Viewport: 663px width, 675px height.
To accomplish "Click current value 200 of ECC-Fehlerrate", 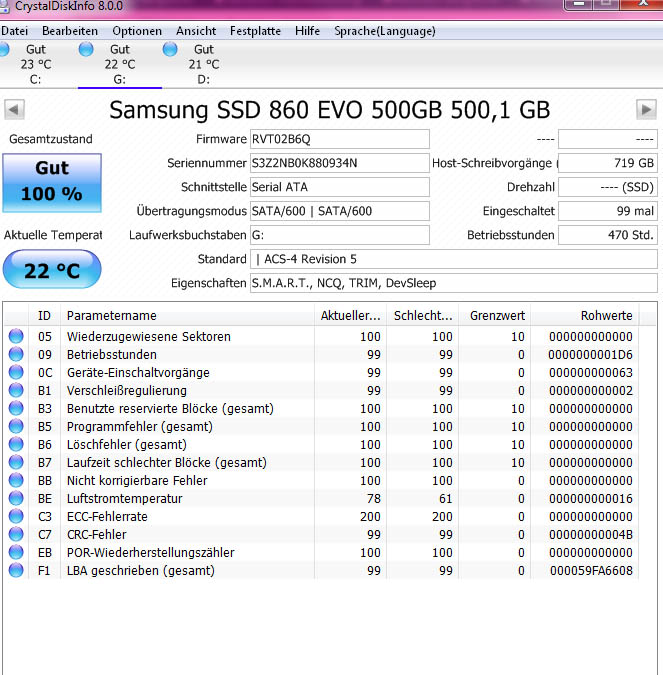I will [x=370, y=516].
